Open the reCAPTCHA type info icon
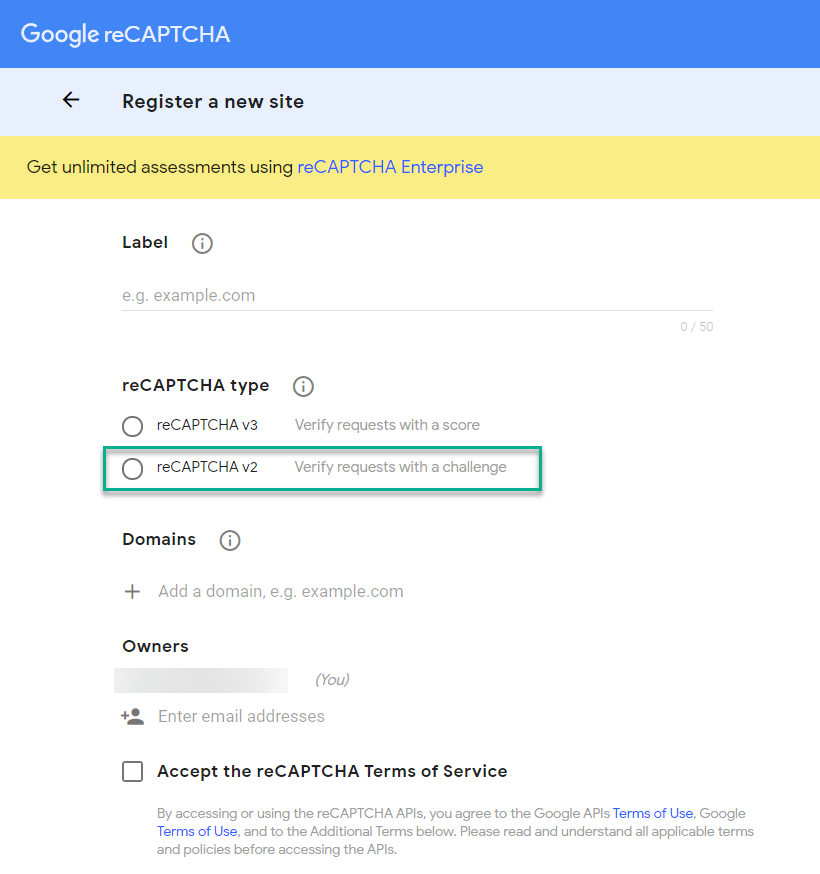This screenshot has width=820, height=874. click(303, 386)
